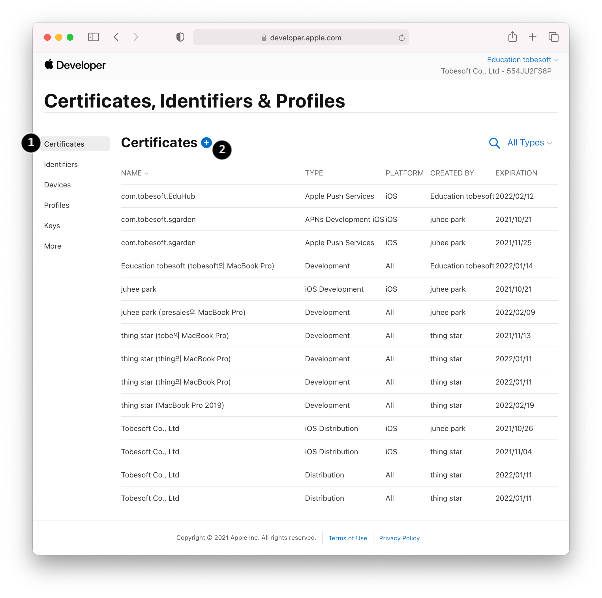The image size is (602, 598).
Task: Click expiration date 2021/11/13
Action: [x=513, y=335]
